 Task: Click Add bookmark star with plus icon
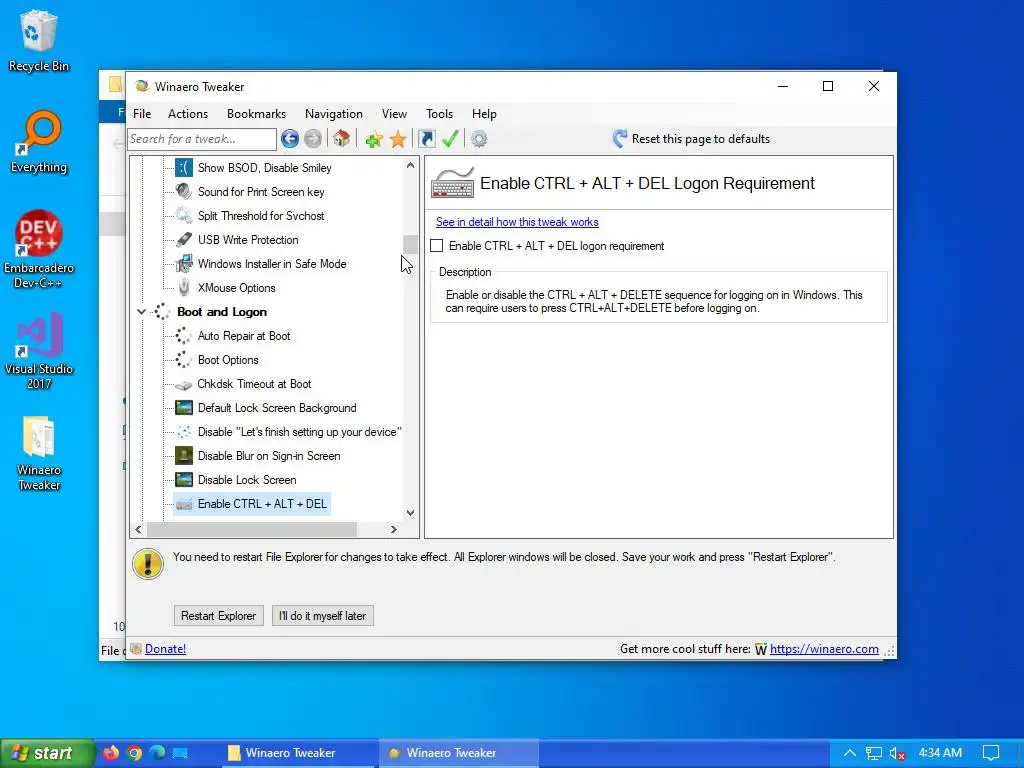374,138
